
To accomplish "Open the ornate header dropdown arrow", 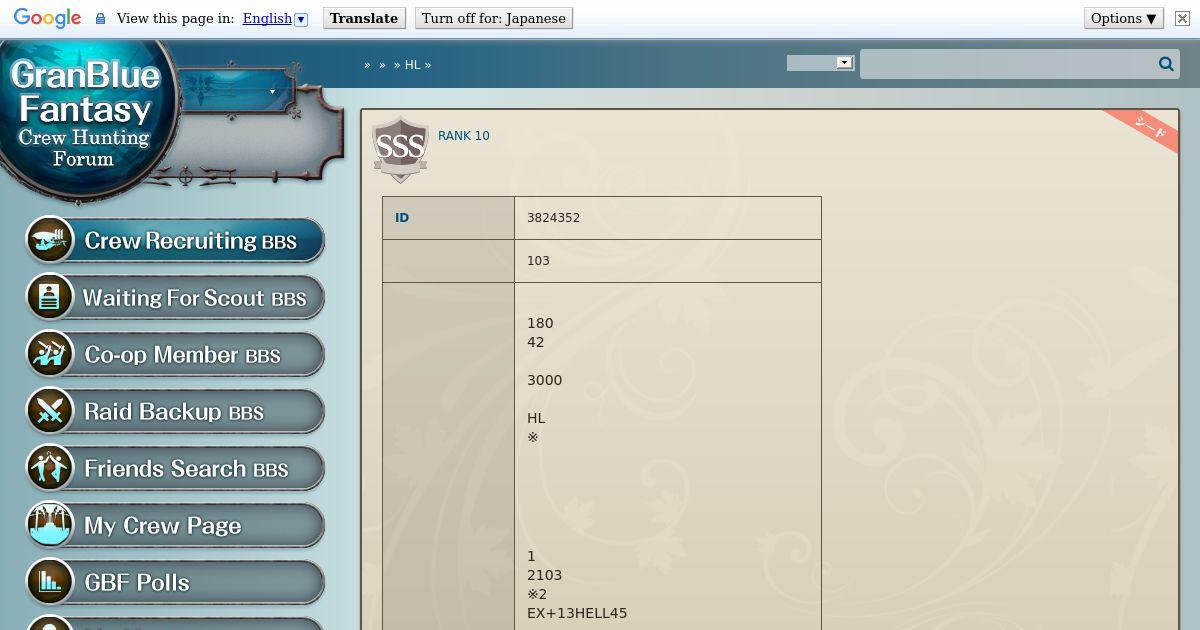I will pyautogui.click(x=272, y=92).
